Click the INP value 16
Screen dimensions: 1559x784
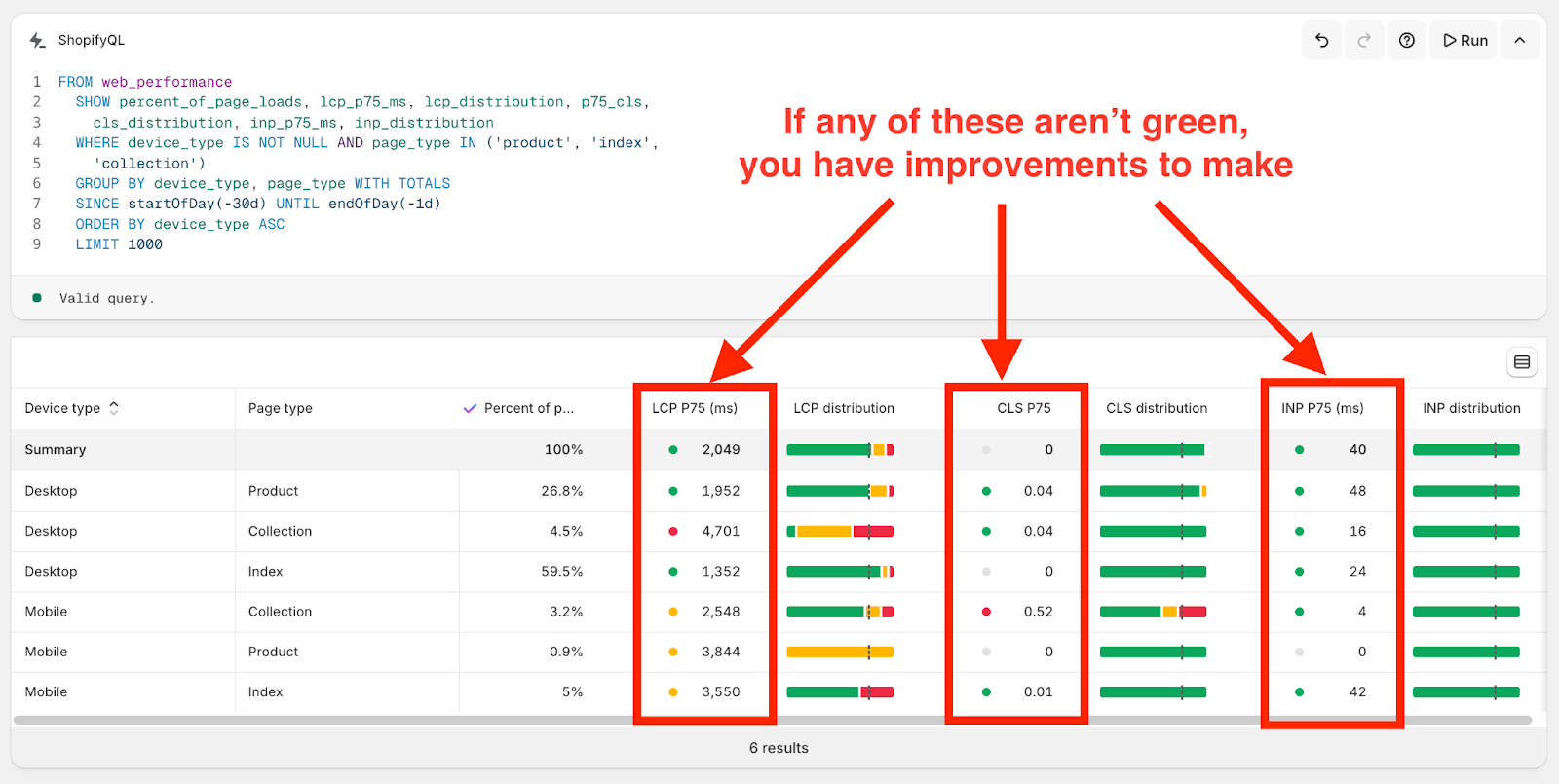coord(1358,531)
